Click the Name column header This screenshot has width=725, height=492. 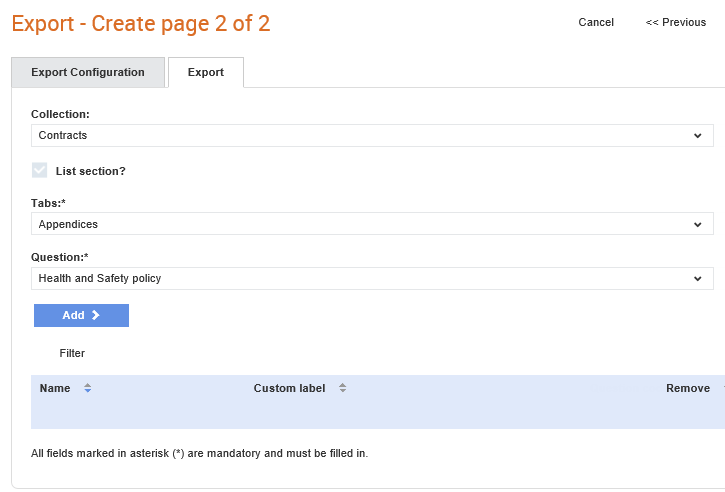(x=55, y=388)
